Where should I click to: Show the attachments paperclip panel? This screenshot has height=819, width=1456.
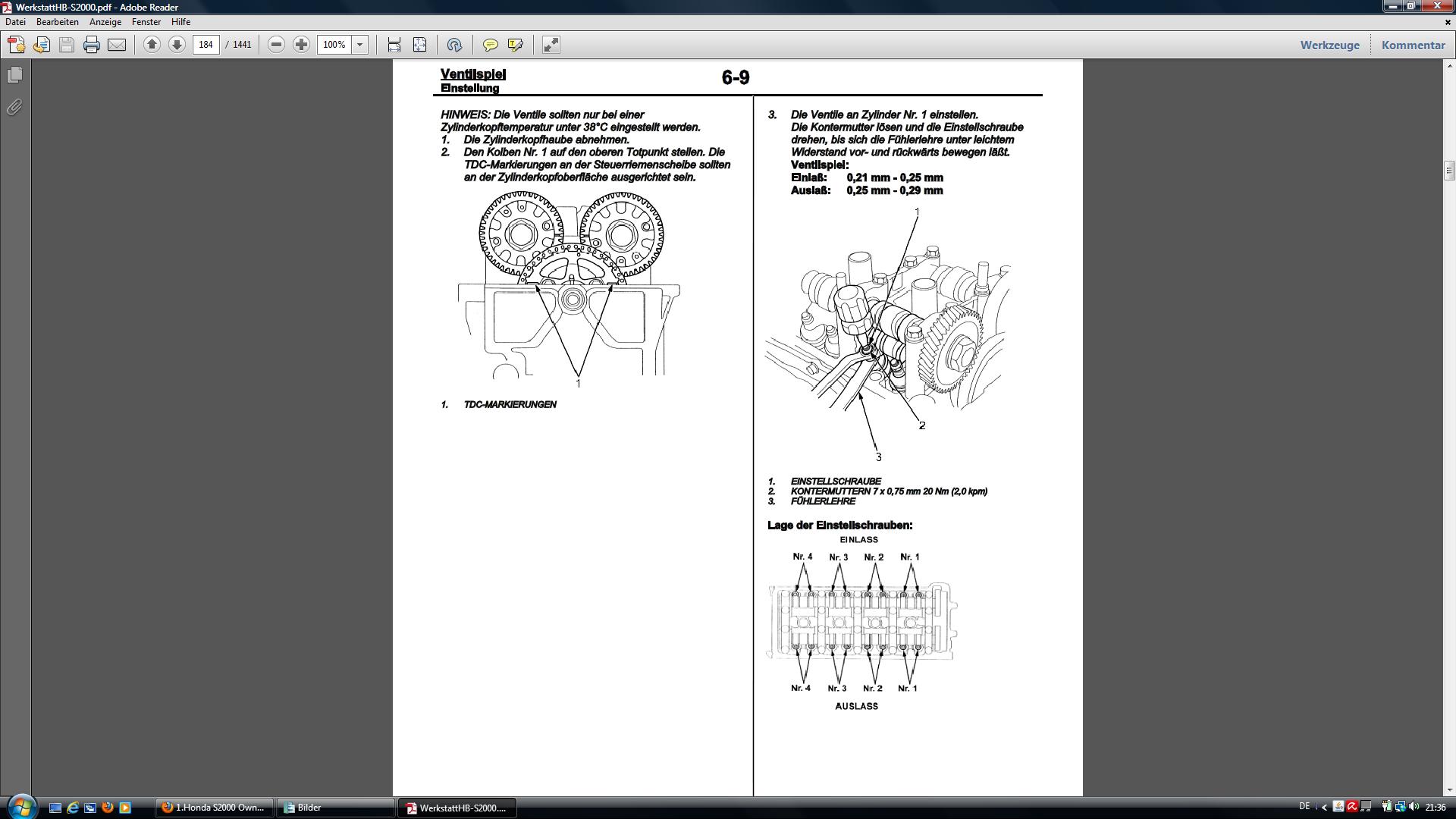14,107
